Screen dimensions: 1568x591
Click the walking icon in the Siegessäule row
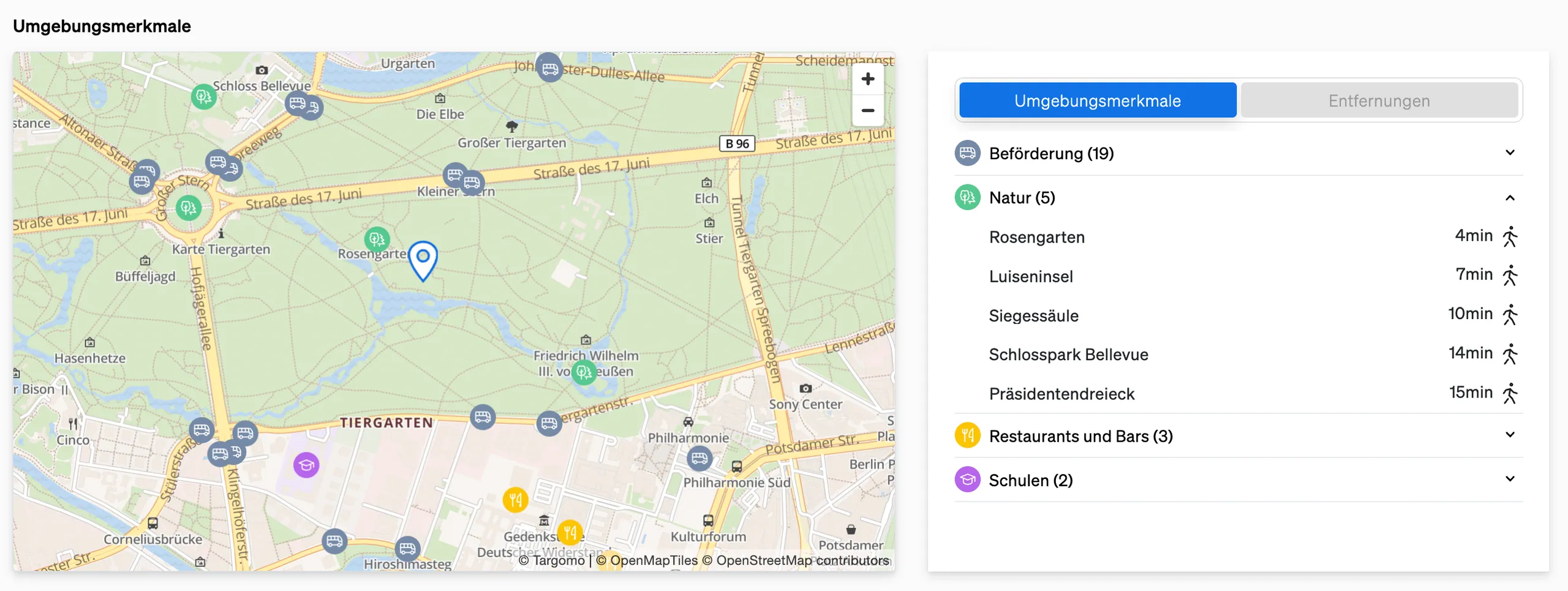point(1510,315)
